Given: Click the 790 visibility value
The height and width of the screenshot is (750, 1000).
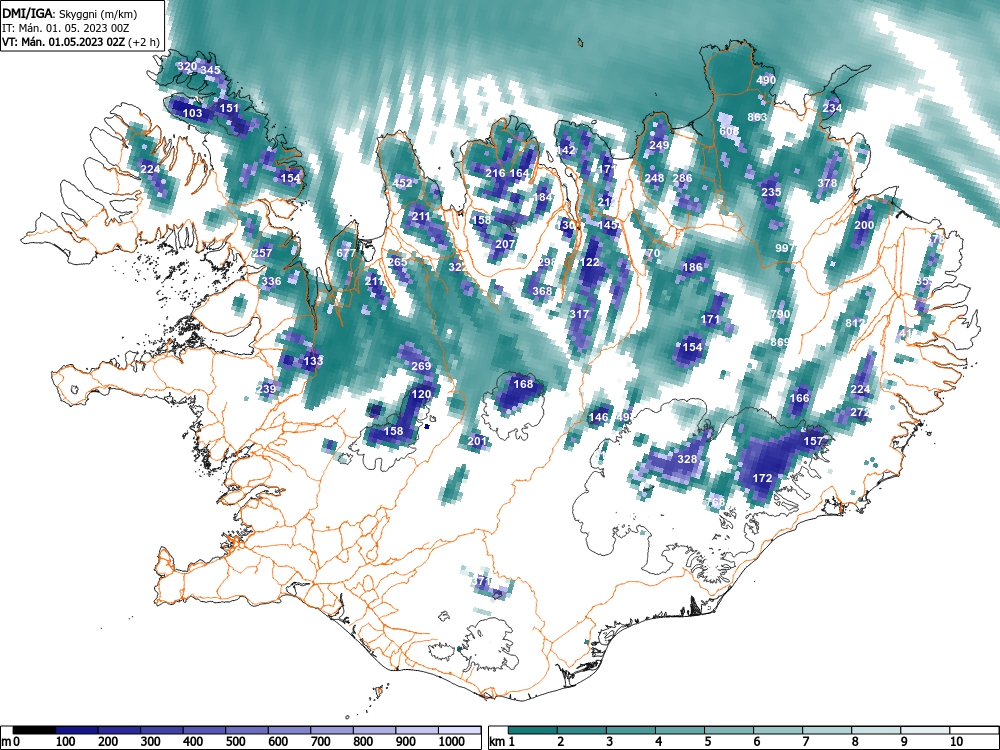Looking at the screenshot, I should point(780,314).
